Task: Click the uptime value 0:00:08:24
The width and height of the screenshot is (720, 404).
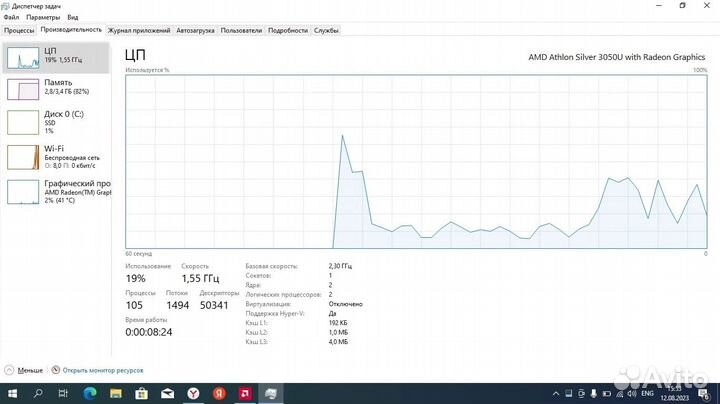Action: (x=149, y=332)
